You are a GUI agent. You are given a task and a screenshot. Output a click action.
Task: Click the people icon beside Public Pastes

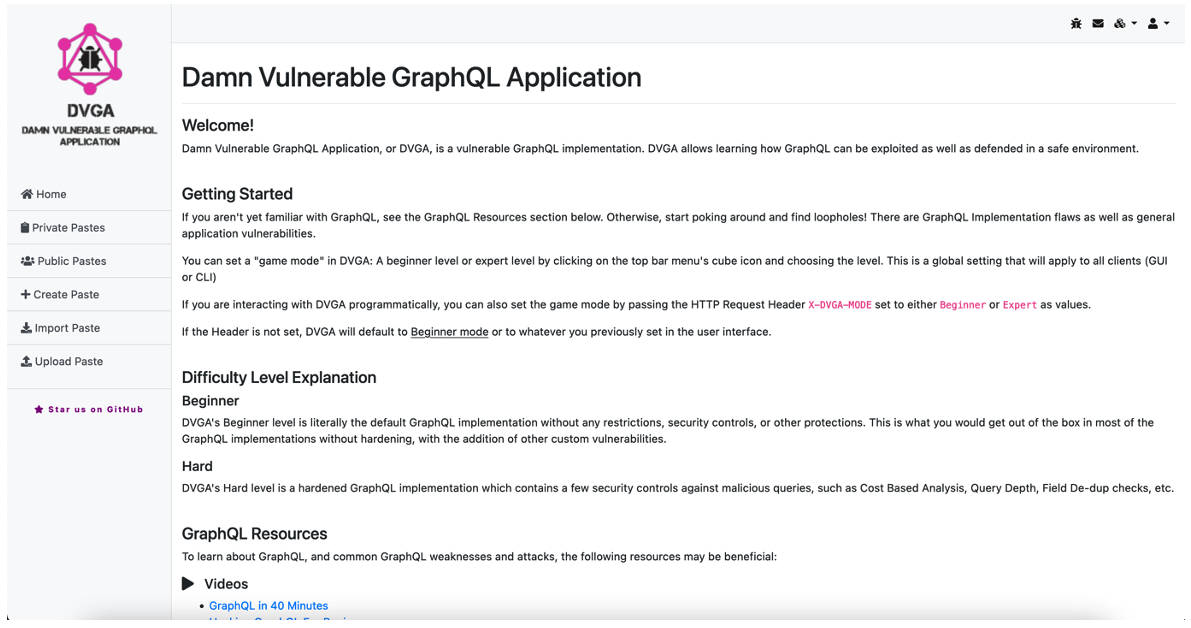(27, 261)
